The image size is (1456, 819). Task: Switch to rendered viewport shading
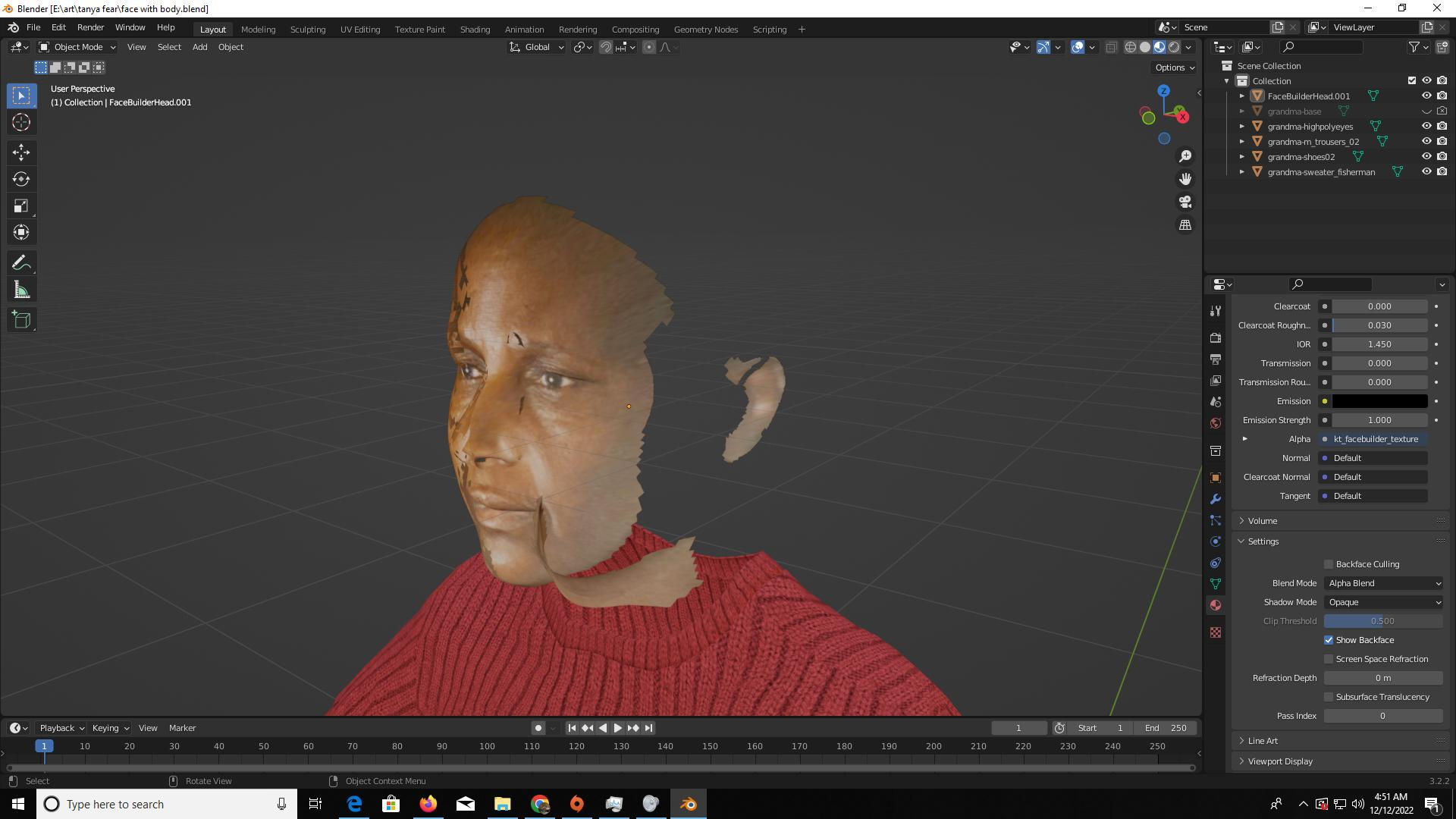coord(1174,47)
